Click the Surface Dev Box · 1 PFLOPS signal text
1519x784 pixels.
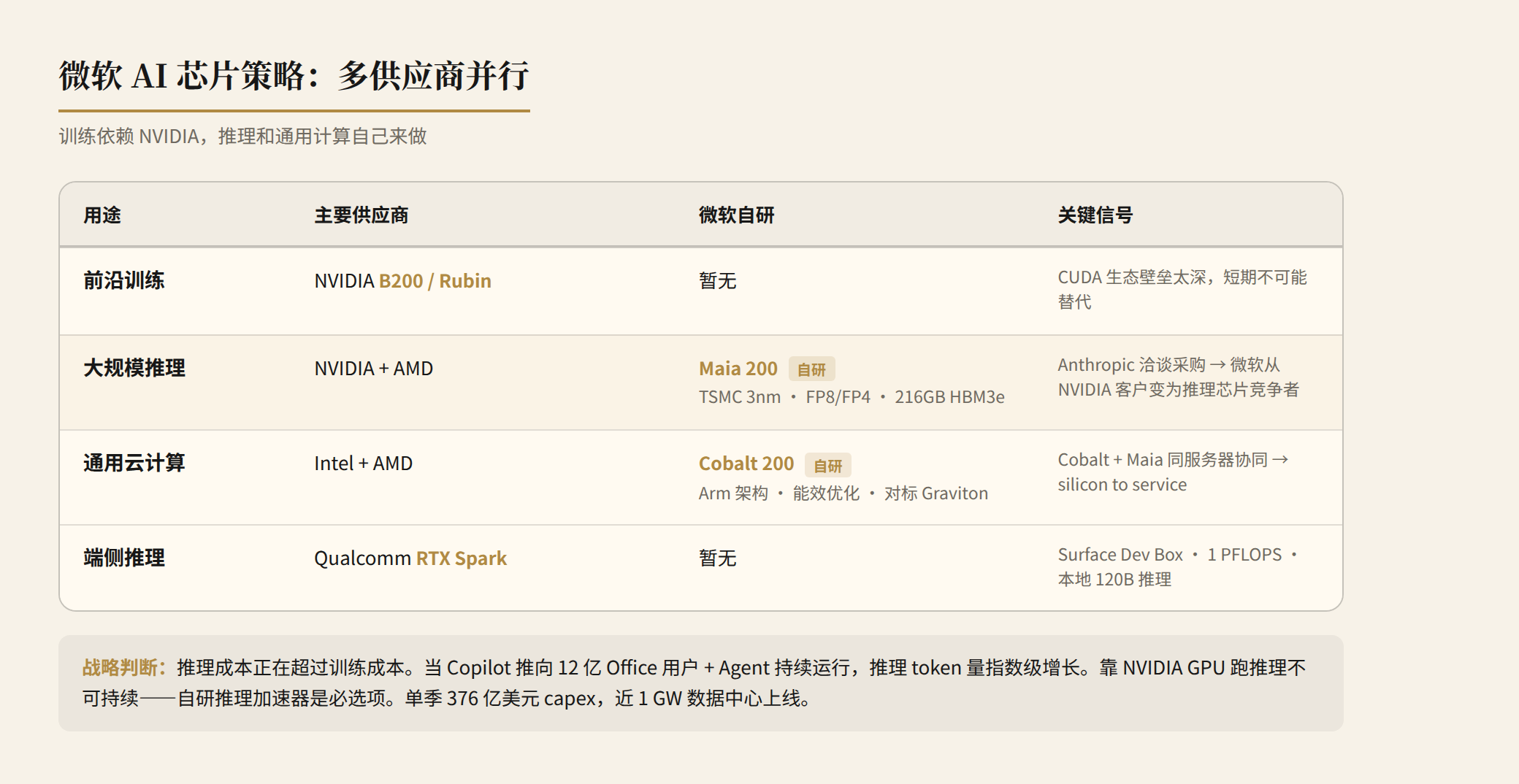tap(1178, 567)
